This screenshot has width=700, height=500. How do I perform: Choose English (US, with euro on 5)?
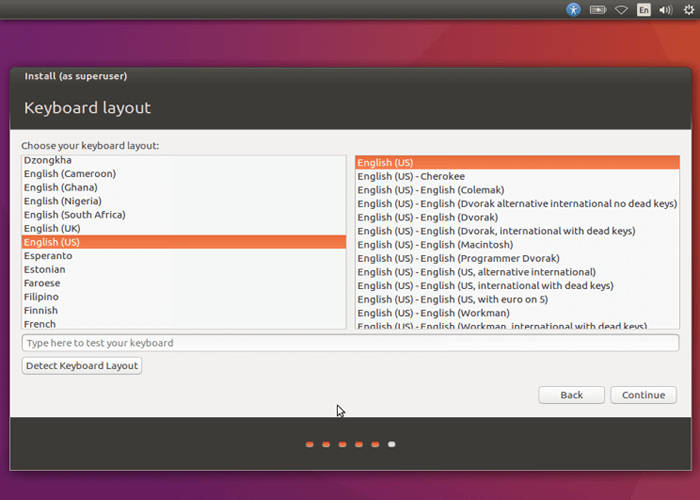click(517, 300)
